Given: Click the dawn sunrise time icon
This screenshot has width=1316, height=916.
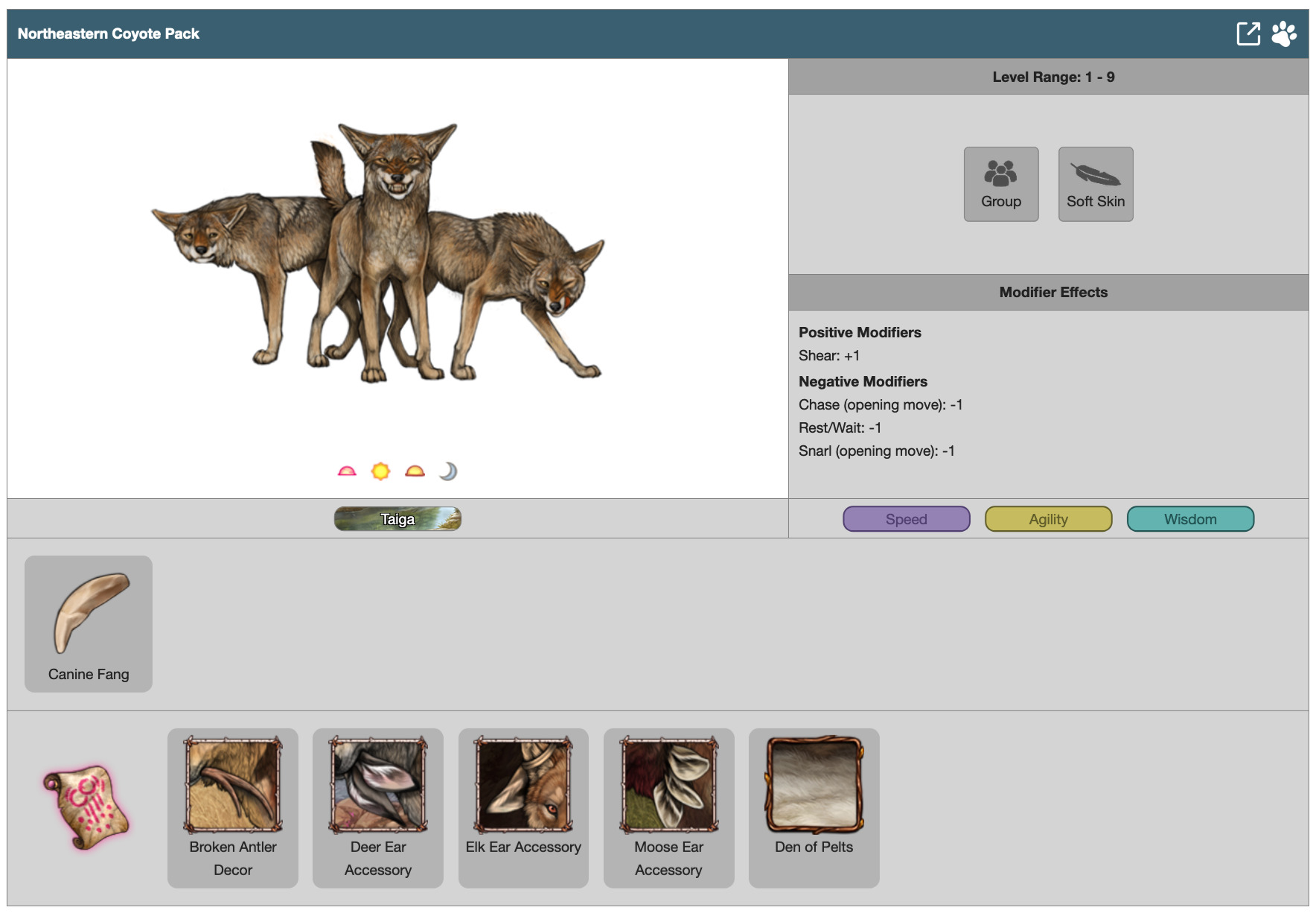Looking at the screenshot, I should click(347, 471).
